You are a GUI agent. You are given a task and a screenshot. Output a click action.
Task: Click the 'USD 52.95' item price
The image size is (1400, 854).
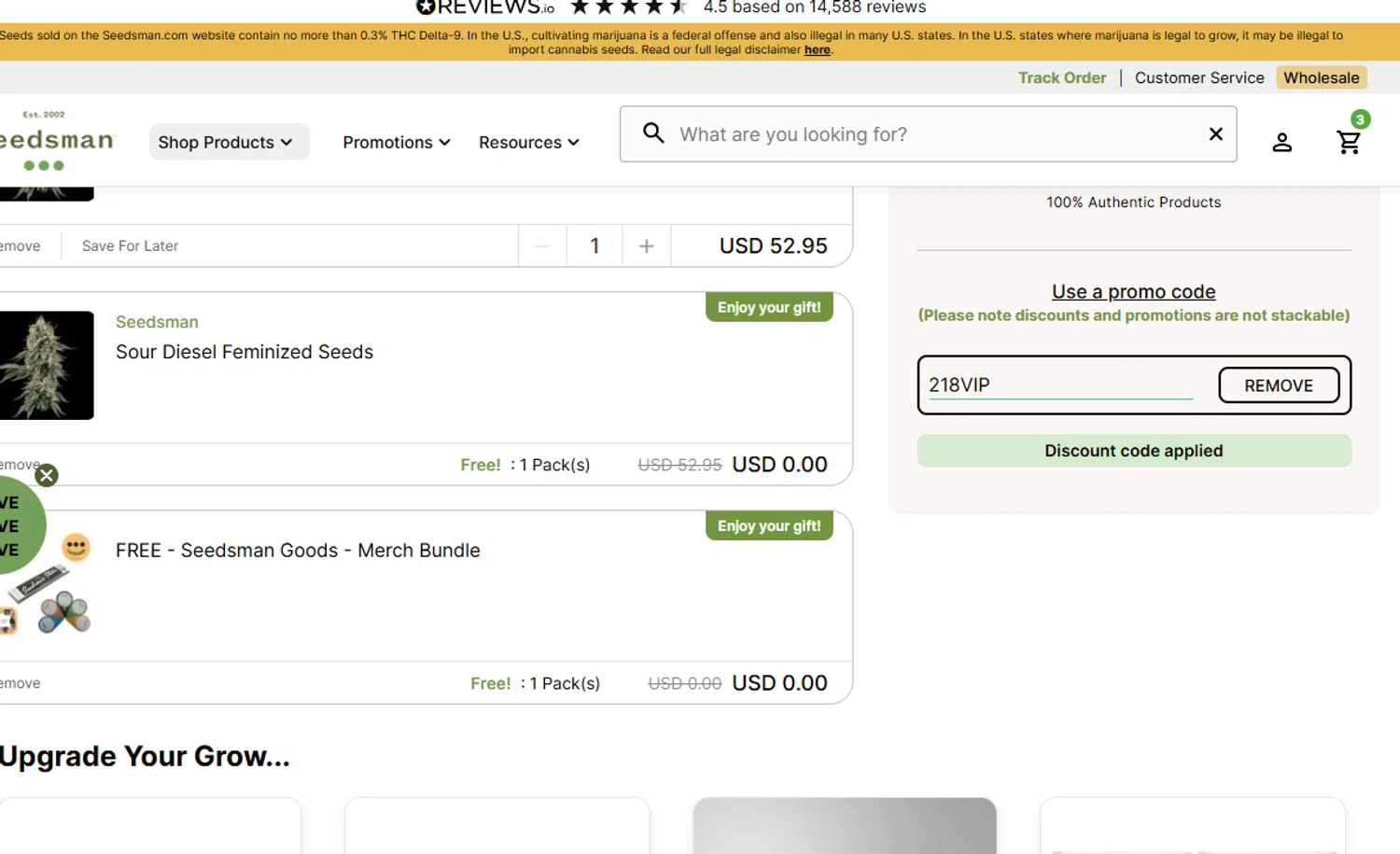[x=773, y=245]
